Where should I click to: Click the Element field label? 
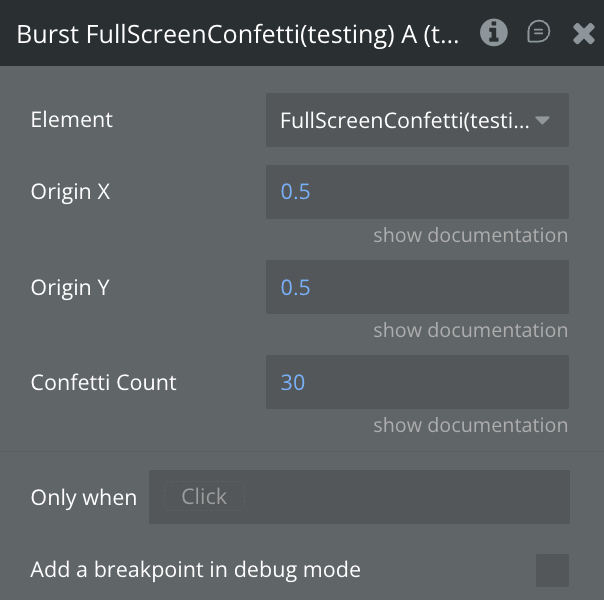point(72,120)
